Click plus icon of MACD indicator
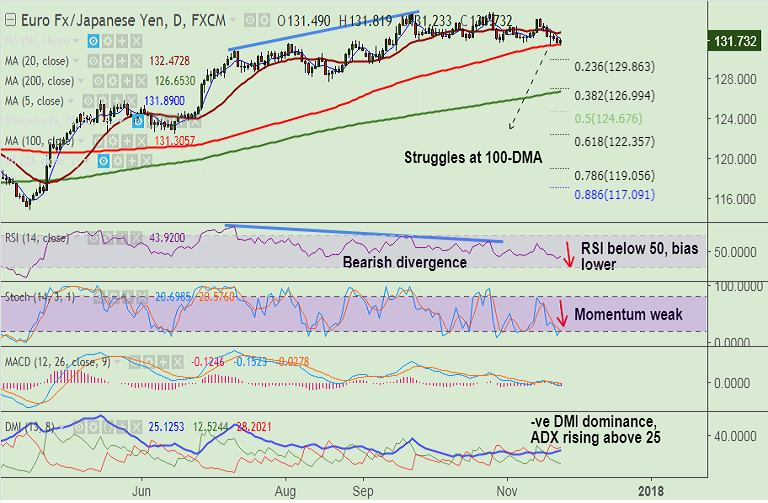Screen dimensions: 768x503 click(x=163, y=362)
